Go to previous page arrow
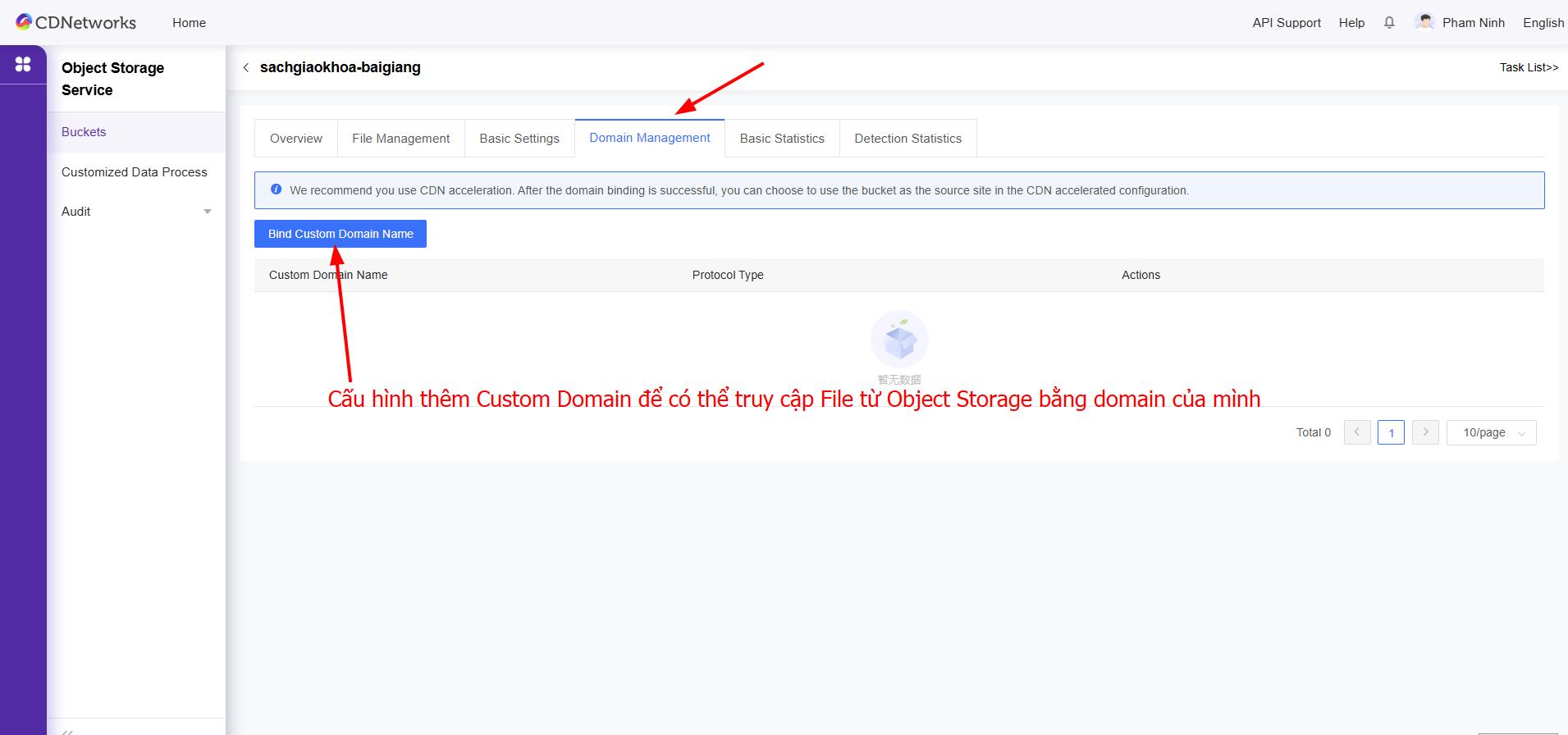Screen dimensions: 1568x735 click(x=1357, y=432)
